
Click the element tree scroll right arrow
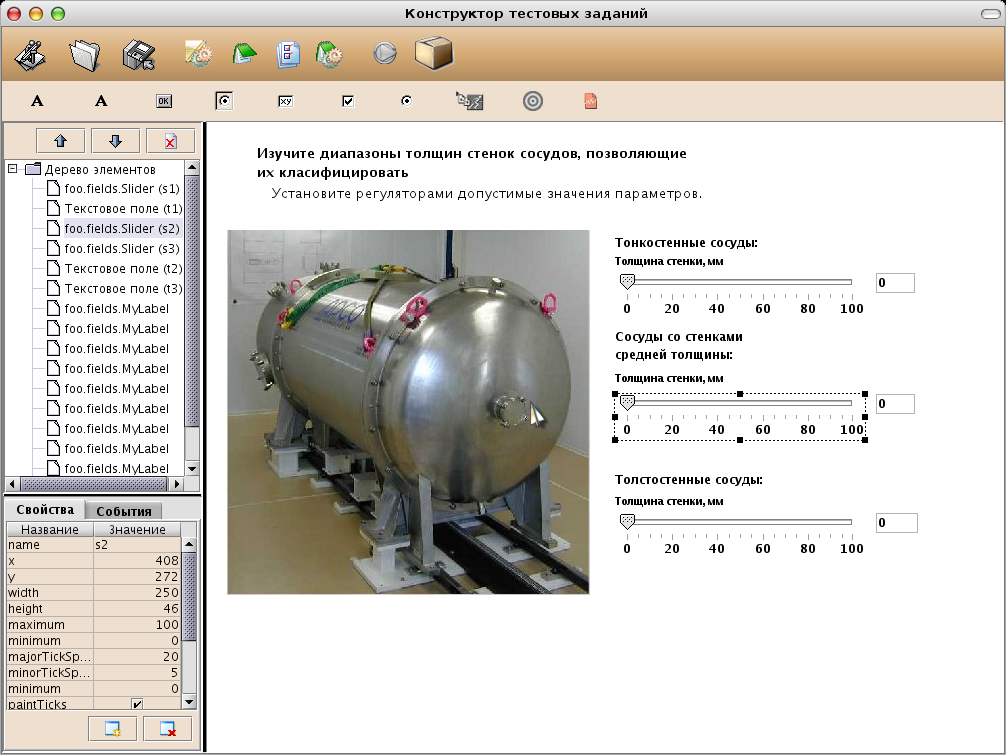177,484
